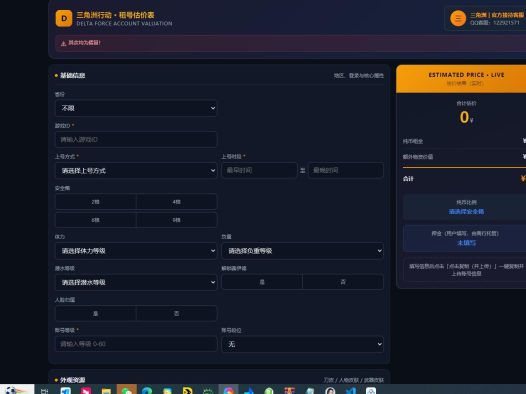526x394 pixels.
Task: Open Microsoft Edge from the taskbar
Action: pos(147,391)
